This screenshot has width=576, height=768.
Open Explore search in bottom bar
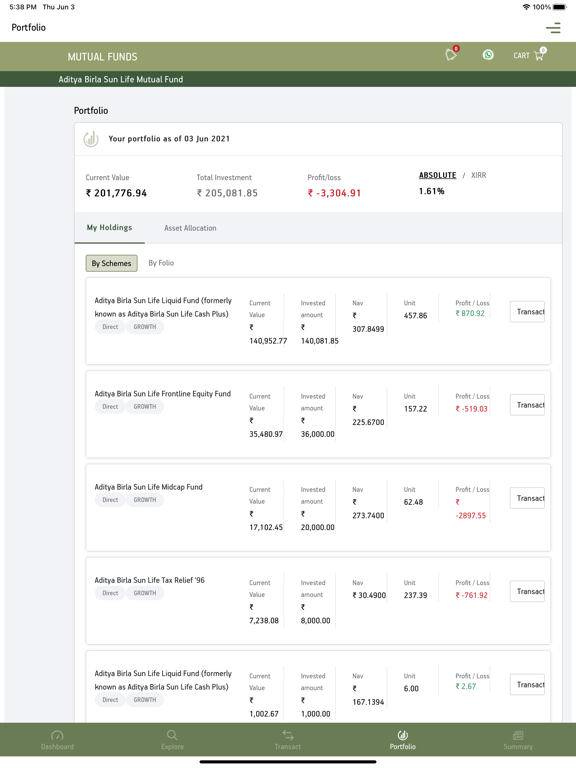click(x=172, y=740)
